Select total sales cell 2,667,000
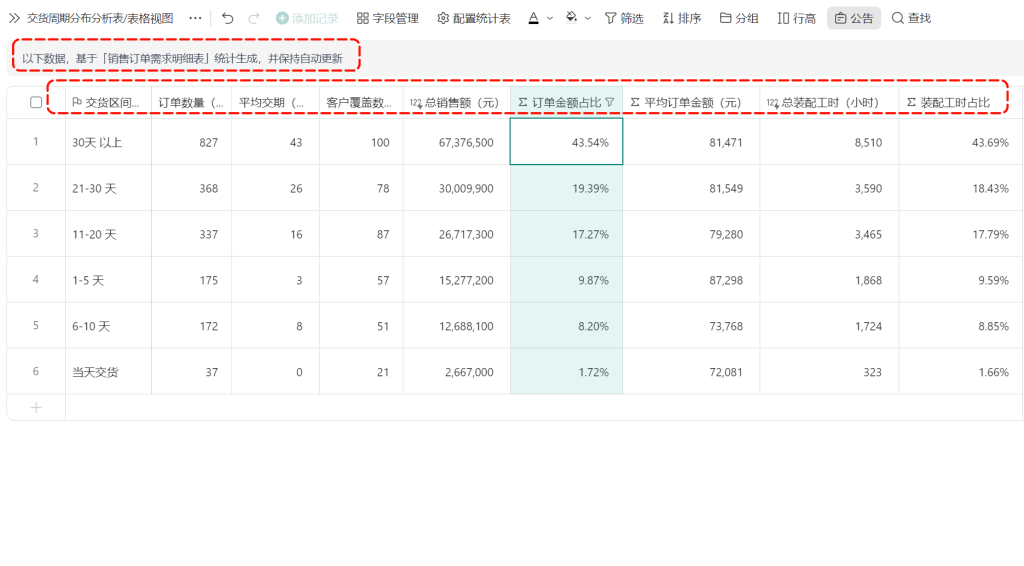Viewport: 1024px width, 566px height. 456,372
